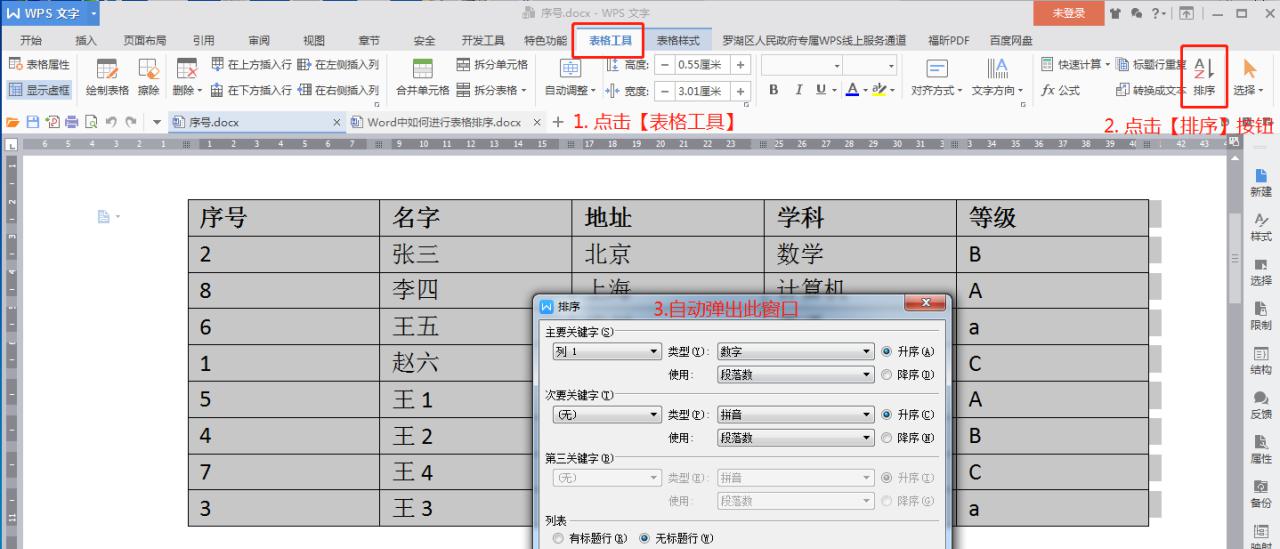
Task: Click the fx 公式 formula button
Action: pos(1061,90)
